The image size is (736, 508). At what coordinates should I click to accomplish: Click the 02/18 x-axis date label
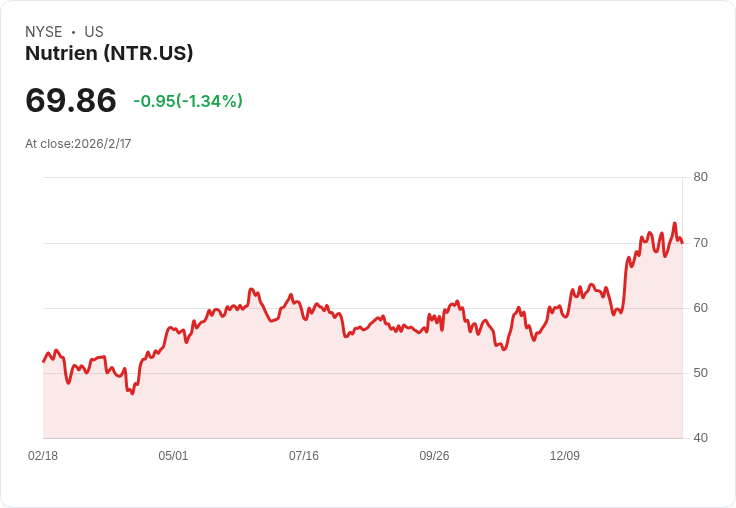pyautogui.click(x=43, y=455)
